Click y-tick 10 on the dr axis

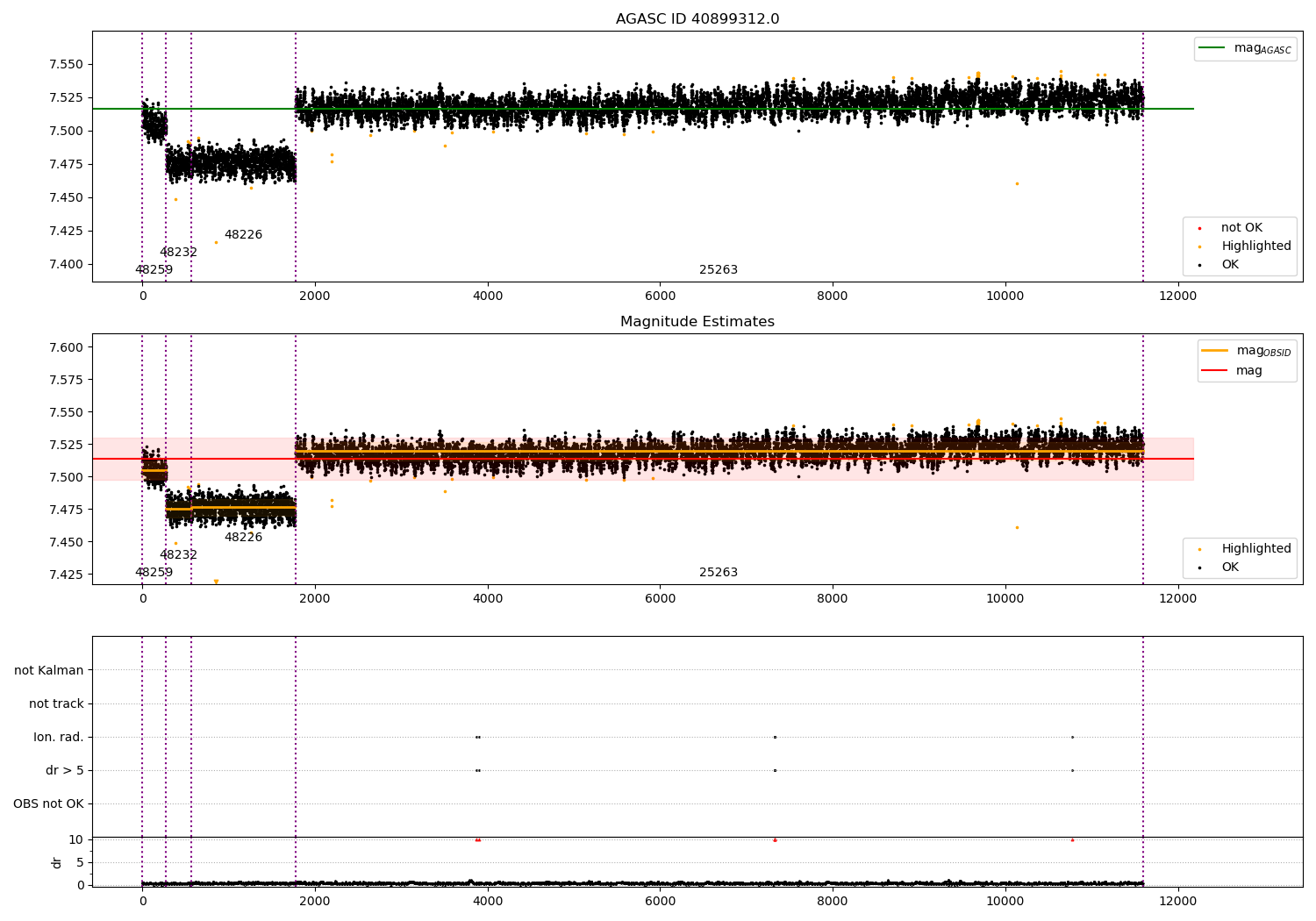tap(76, 840)
